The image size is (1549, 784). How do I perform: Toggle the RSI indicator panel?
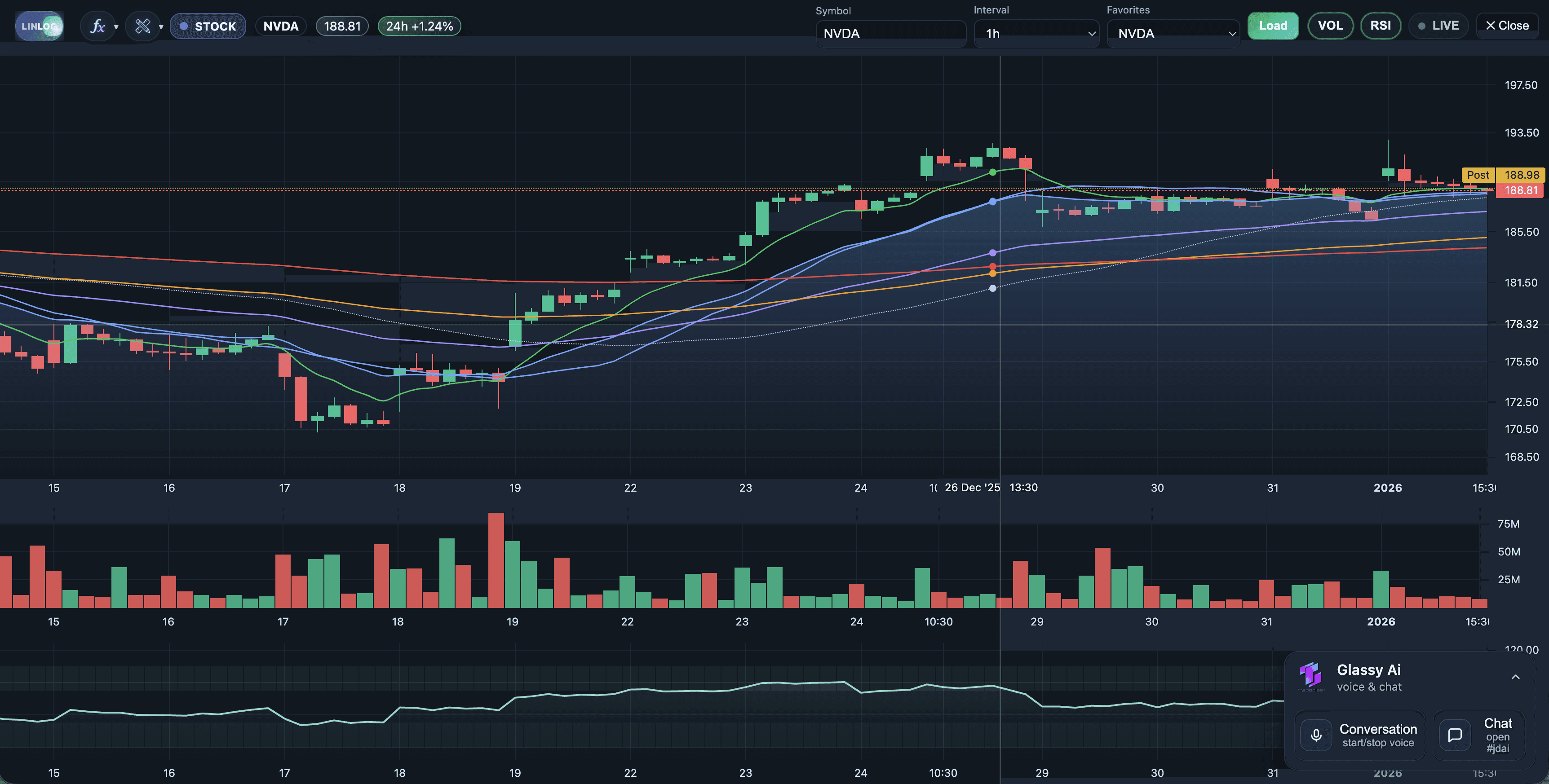tap(1380, 26)
